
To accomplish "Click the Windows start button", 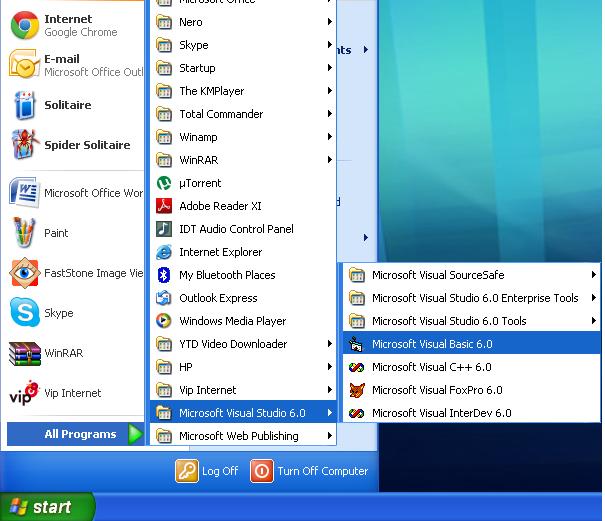I will coord(46,507).
